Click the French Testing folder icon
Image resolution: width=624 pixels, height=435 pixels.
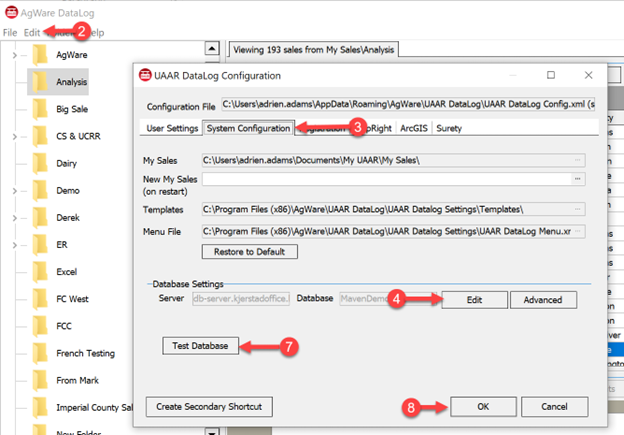[x=40, y=353]
